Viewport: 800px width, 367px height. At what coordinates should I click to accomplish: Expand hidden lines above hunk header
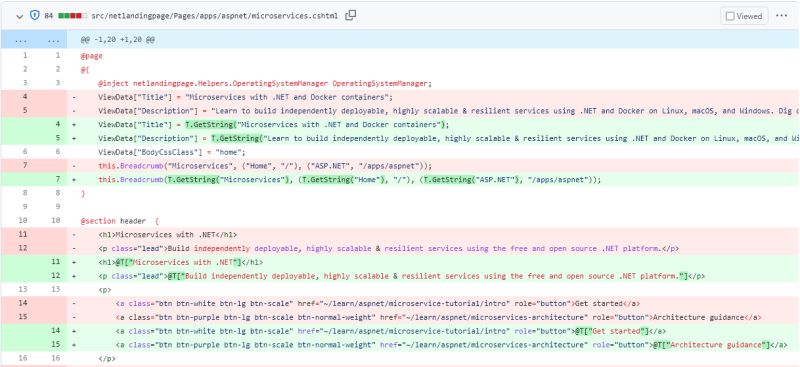pyautogui.click(x=34, y=39)
